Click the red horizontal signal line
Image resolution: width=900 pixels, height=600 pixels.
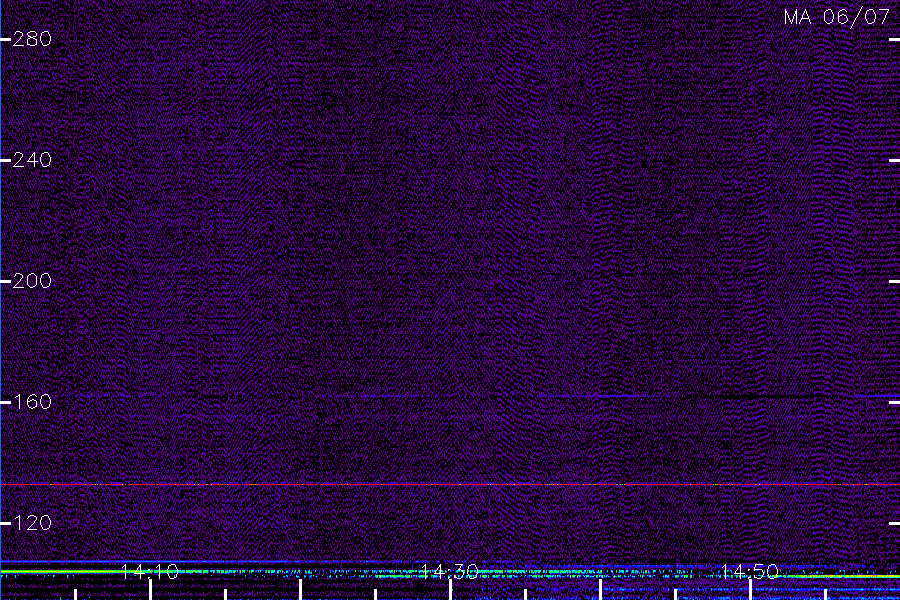pos(450,485)
